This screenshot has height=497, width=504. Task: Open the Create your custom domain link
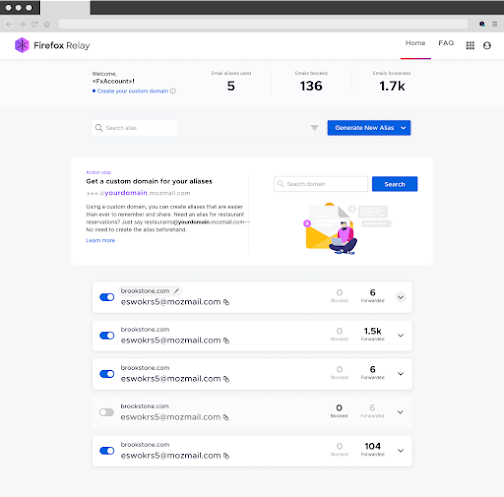coord(133,91)
